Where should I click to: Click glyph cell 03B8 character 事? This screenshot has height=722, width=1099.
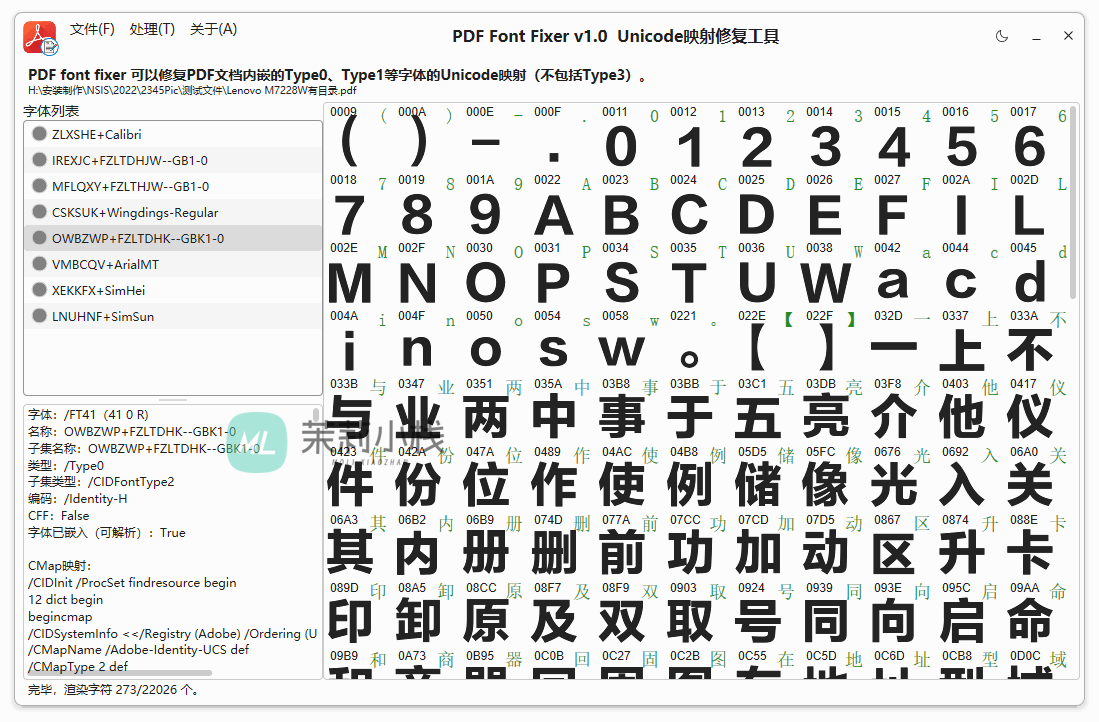click(631, 410)
